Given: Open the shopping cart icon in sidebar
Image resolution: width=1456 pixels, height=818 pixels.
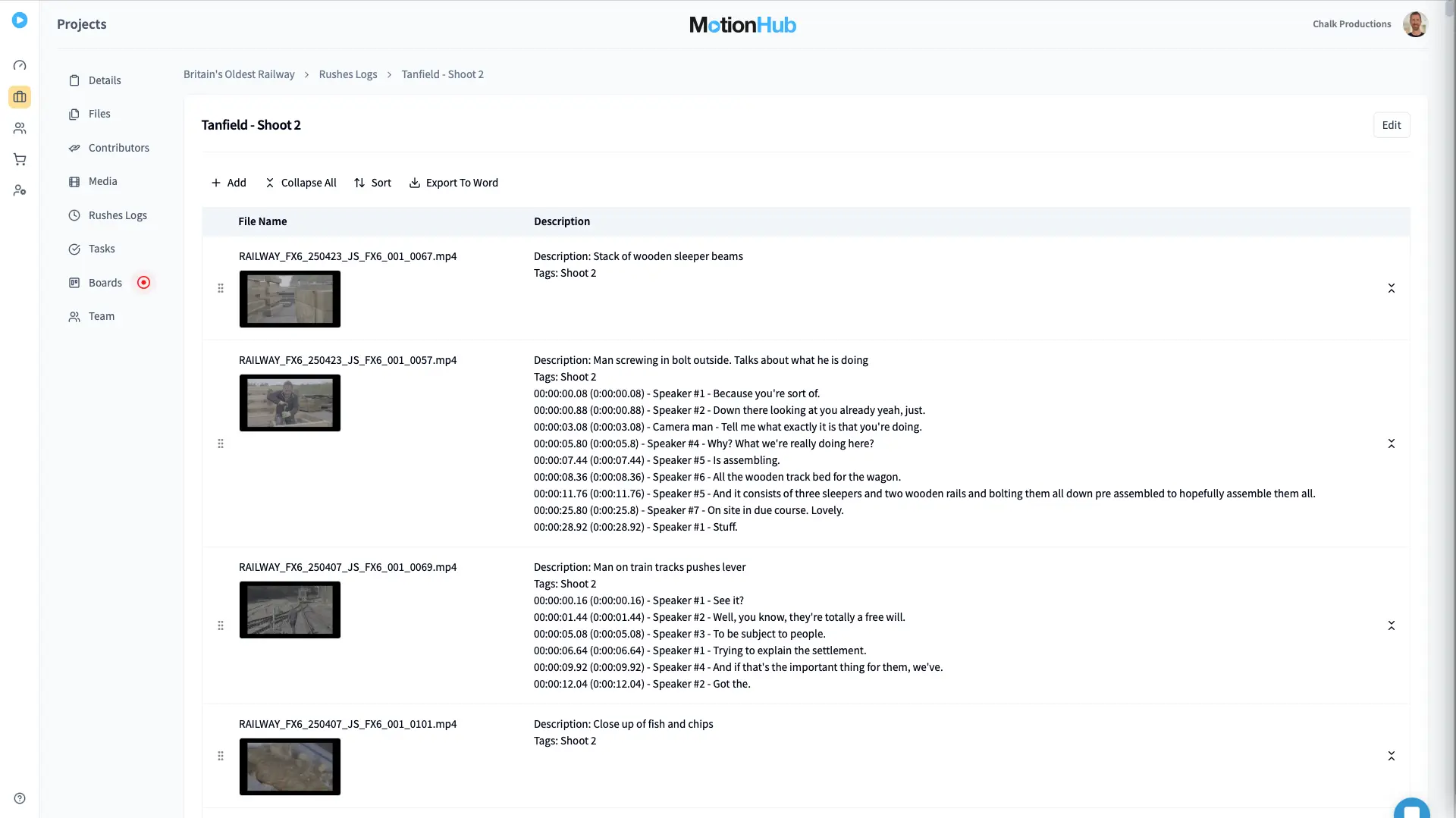Looking at the screenshot, I should 20,159.
